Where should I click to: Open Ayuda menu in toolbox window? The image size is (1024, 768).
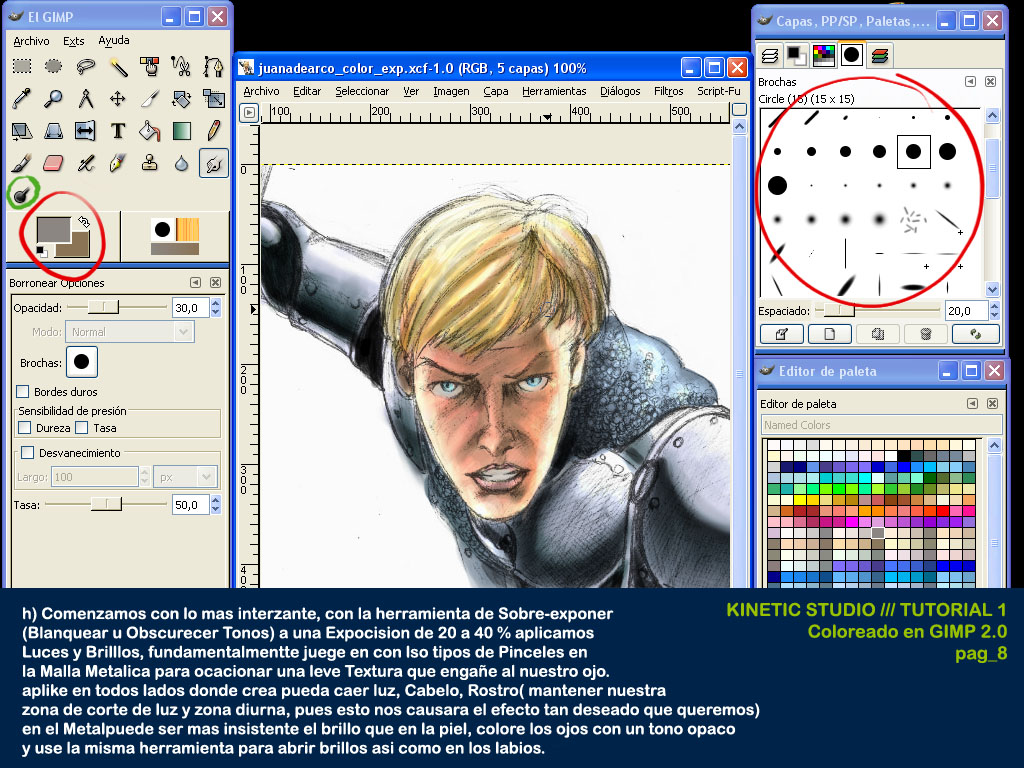(x=114, y=40)
